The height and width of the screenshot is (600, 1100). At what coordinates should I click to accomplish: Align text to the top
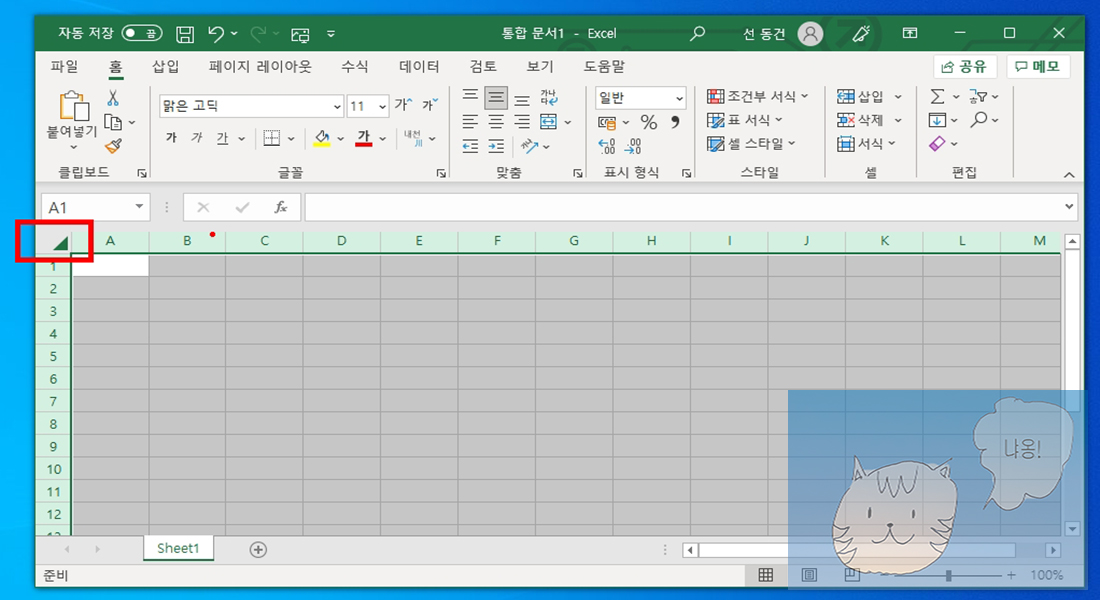click(470, 96)
